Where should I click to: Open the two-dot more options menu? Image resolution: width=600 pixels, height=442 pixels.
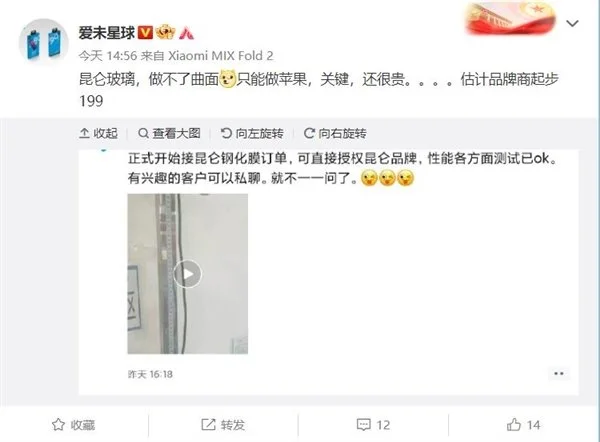[559, 373]
